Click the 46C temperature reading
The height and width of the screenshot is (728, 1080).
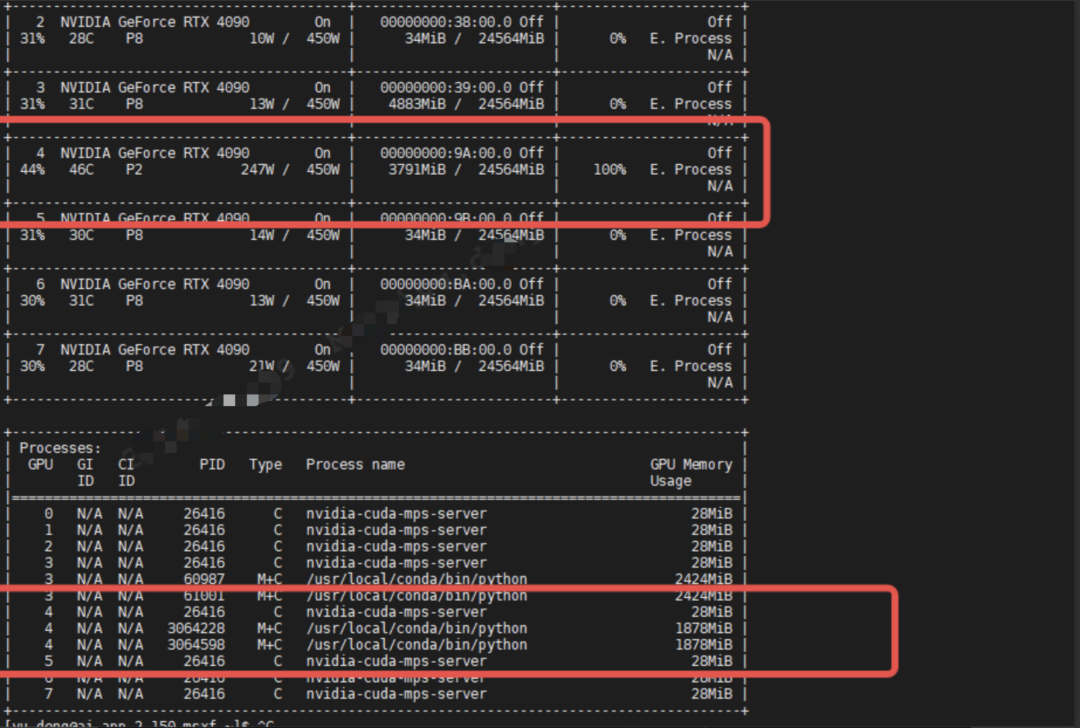(x=81, y=169)
